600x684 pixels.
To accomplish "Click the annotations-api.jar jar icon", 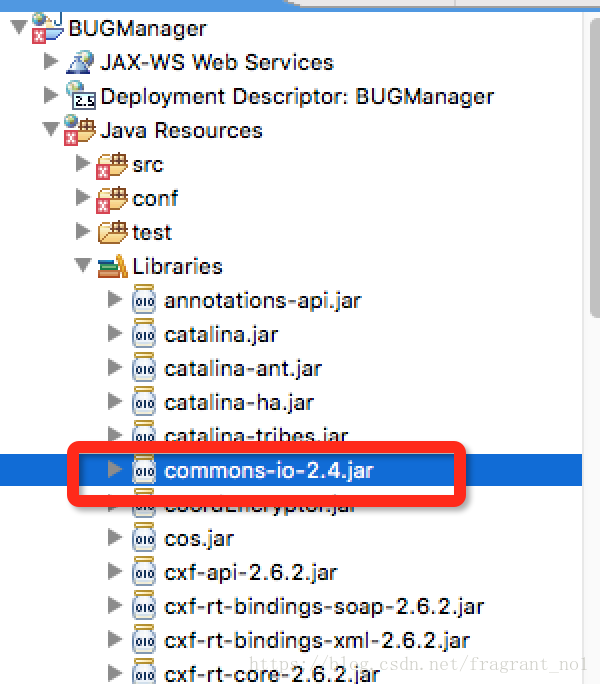I will point(144,299).
